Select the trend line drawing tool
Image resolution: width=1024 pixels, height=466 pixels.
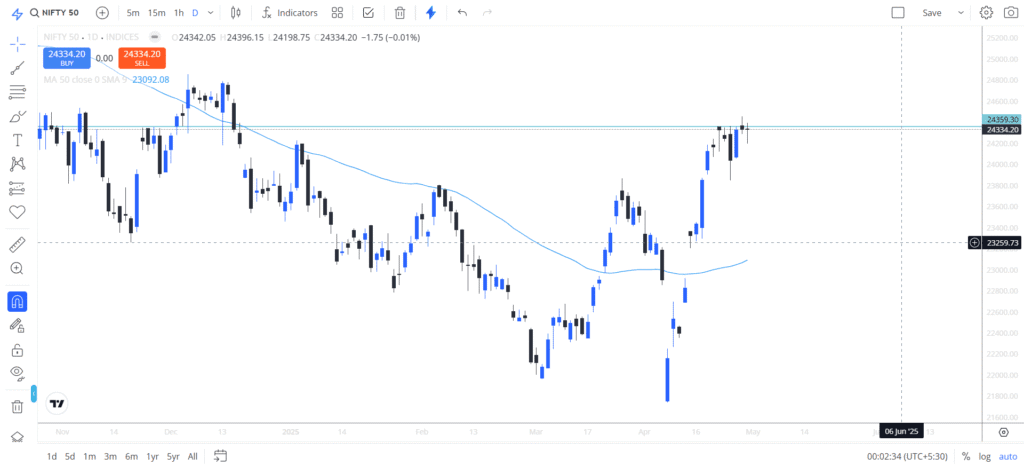[18, 68]
